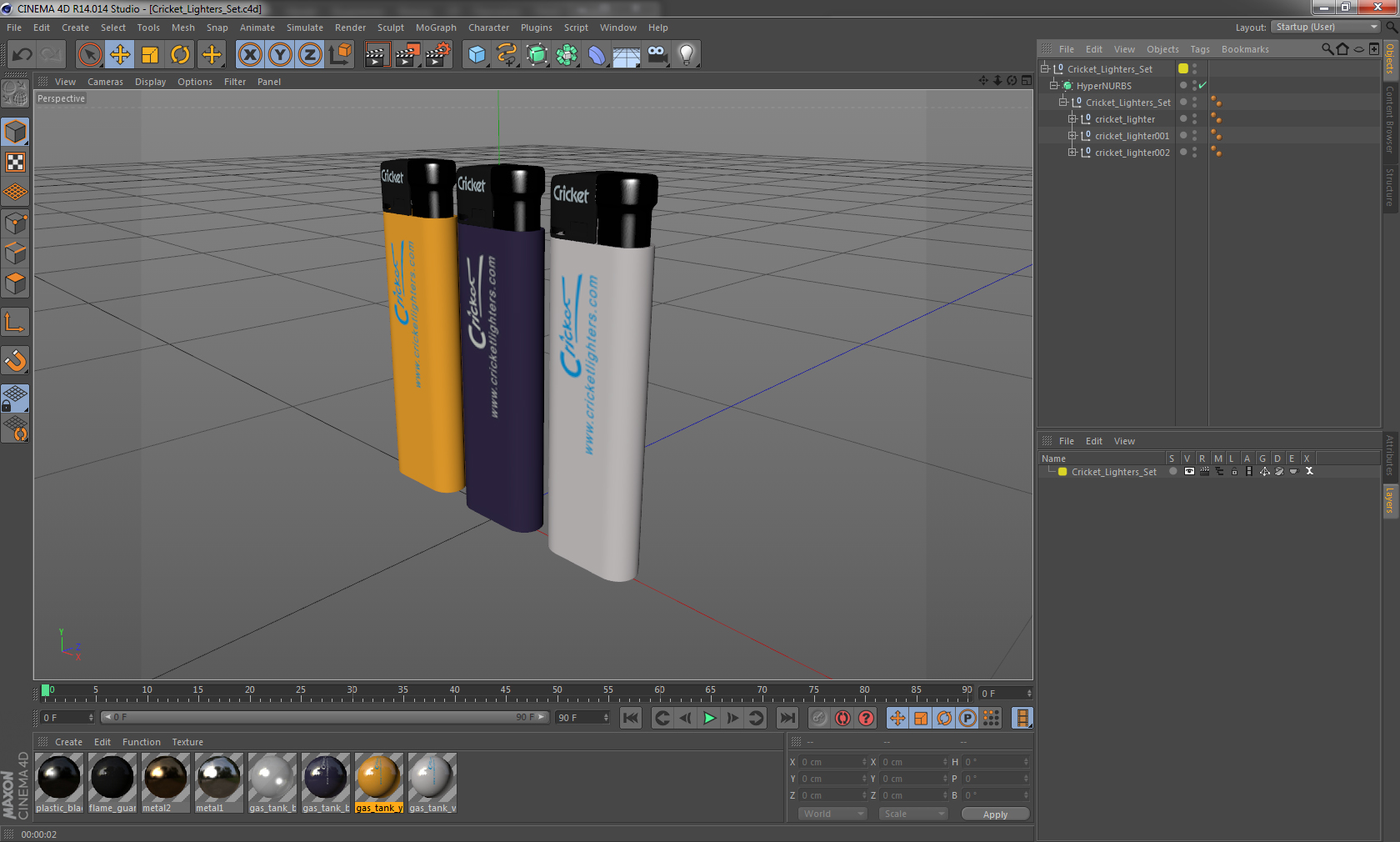Toggle Z axis lock

coord(310,55)
